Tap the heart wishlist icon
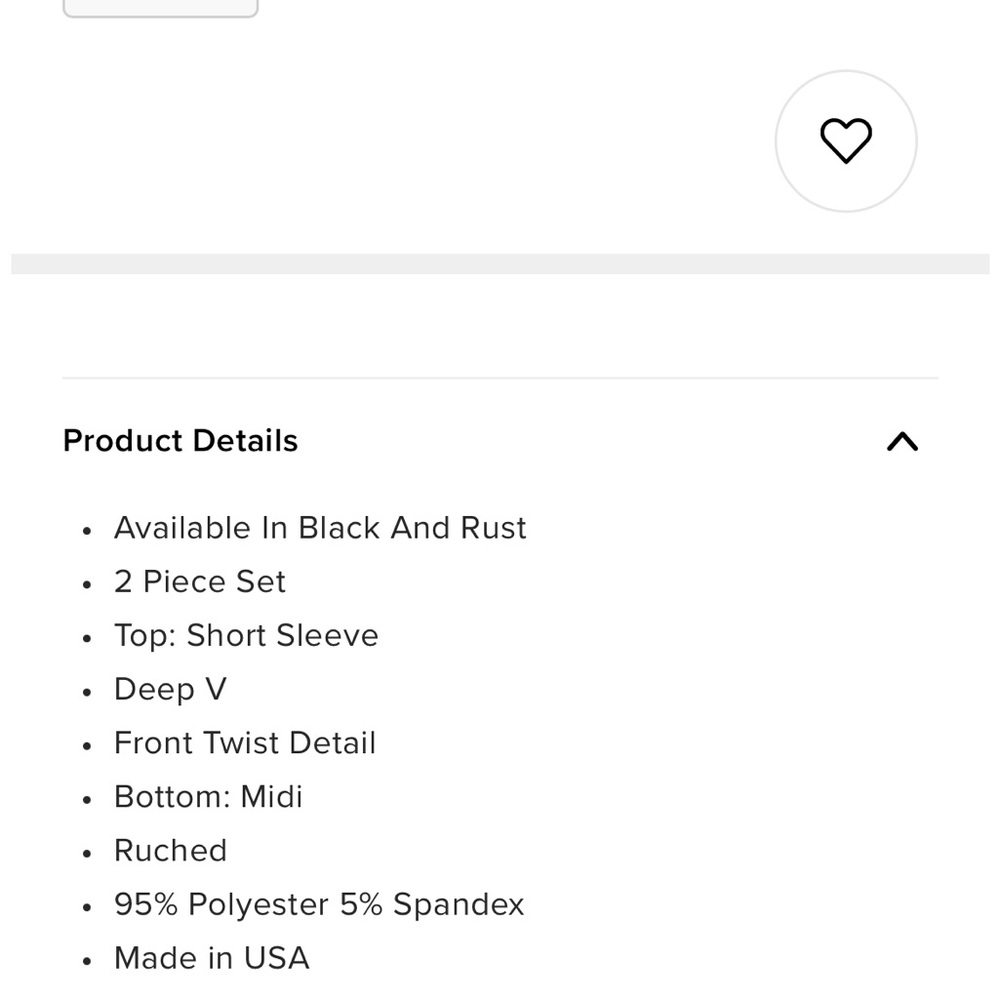Image resolution: width=1000 pixels, height=1000 pixels. [846, 141]
